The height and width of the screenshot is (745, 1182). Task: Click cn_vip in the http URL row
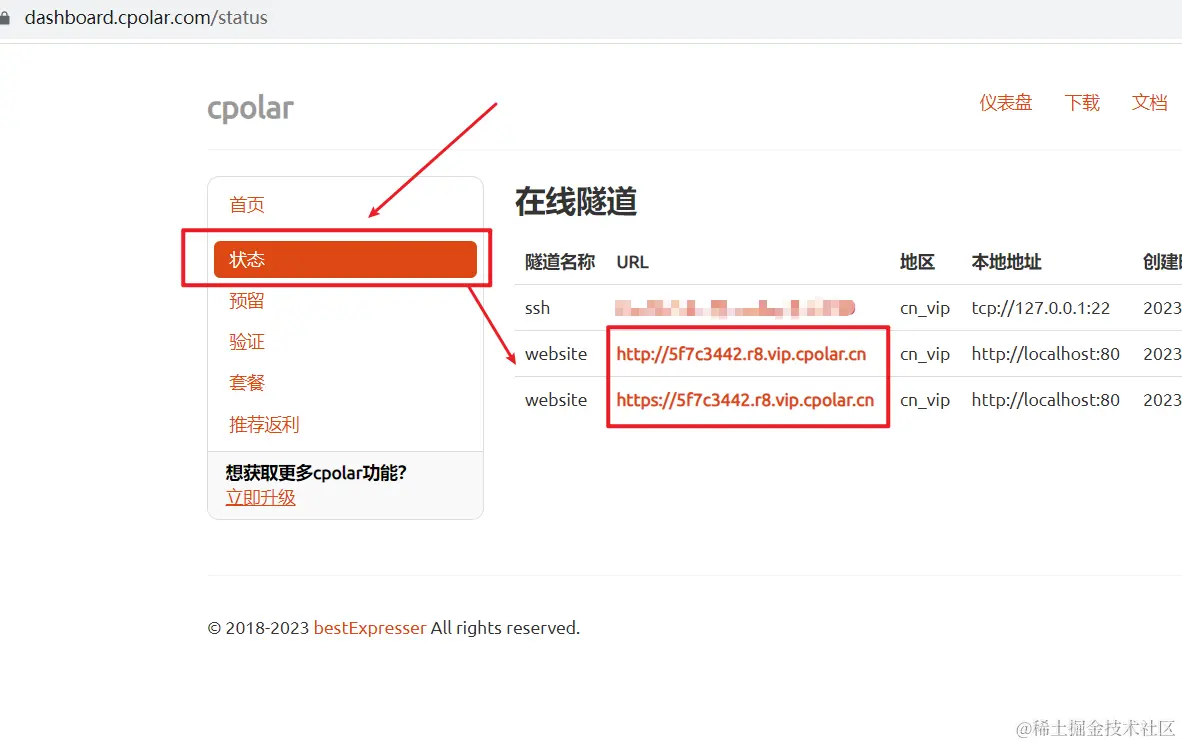tap(925, 354)
